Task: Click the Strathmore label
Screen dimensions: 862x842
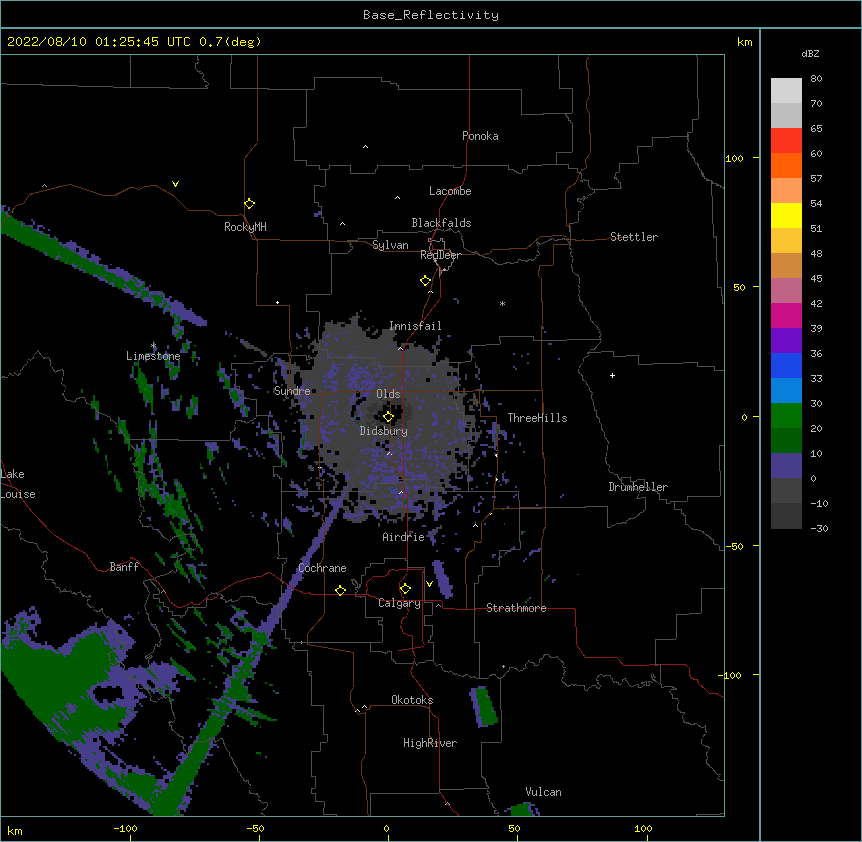Action: pos(516,608)
